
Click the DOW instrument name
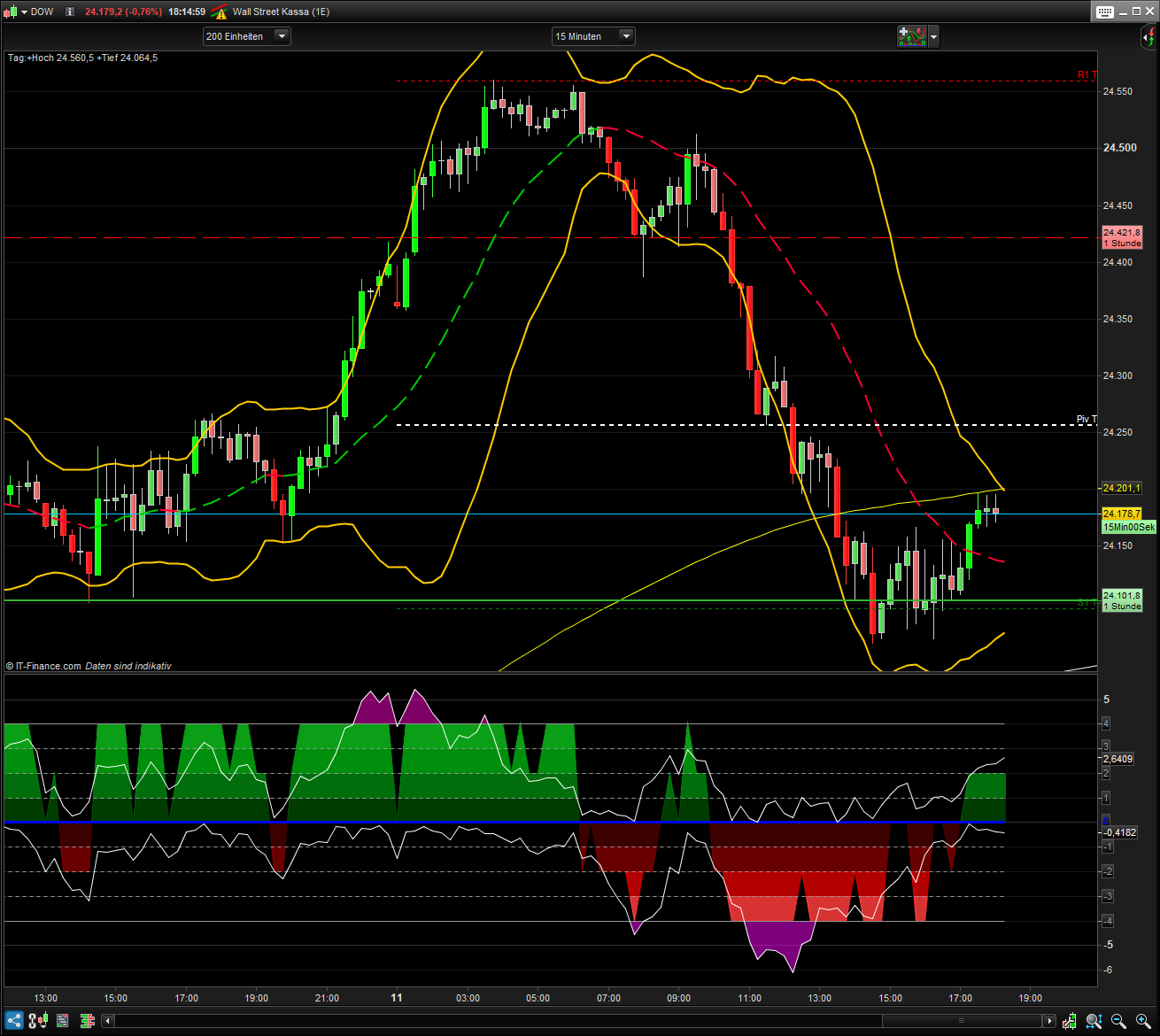pos(42,12)
